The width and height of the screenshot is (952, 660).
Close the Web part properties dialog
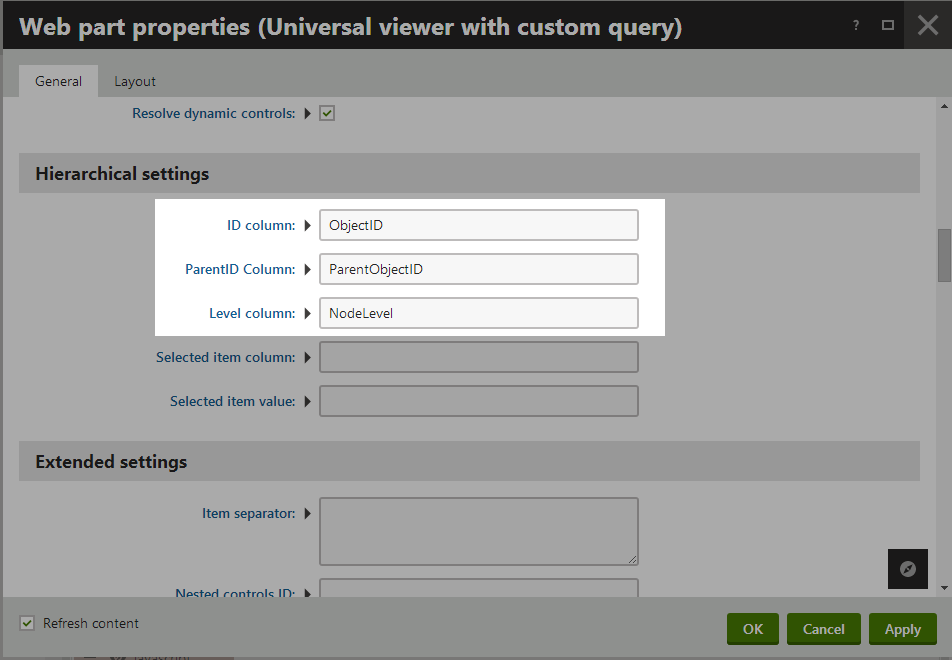coord(928,26)
